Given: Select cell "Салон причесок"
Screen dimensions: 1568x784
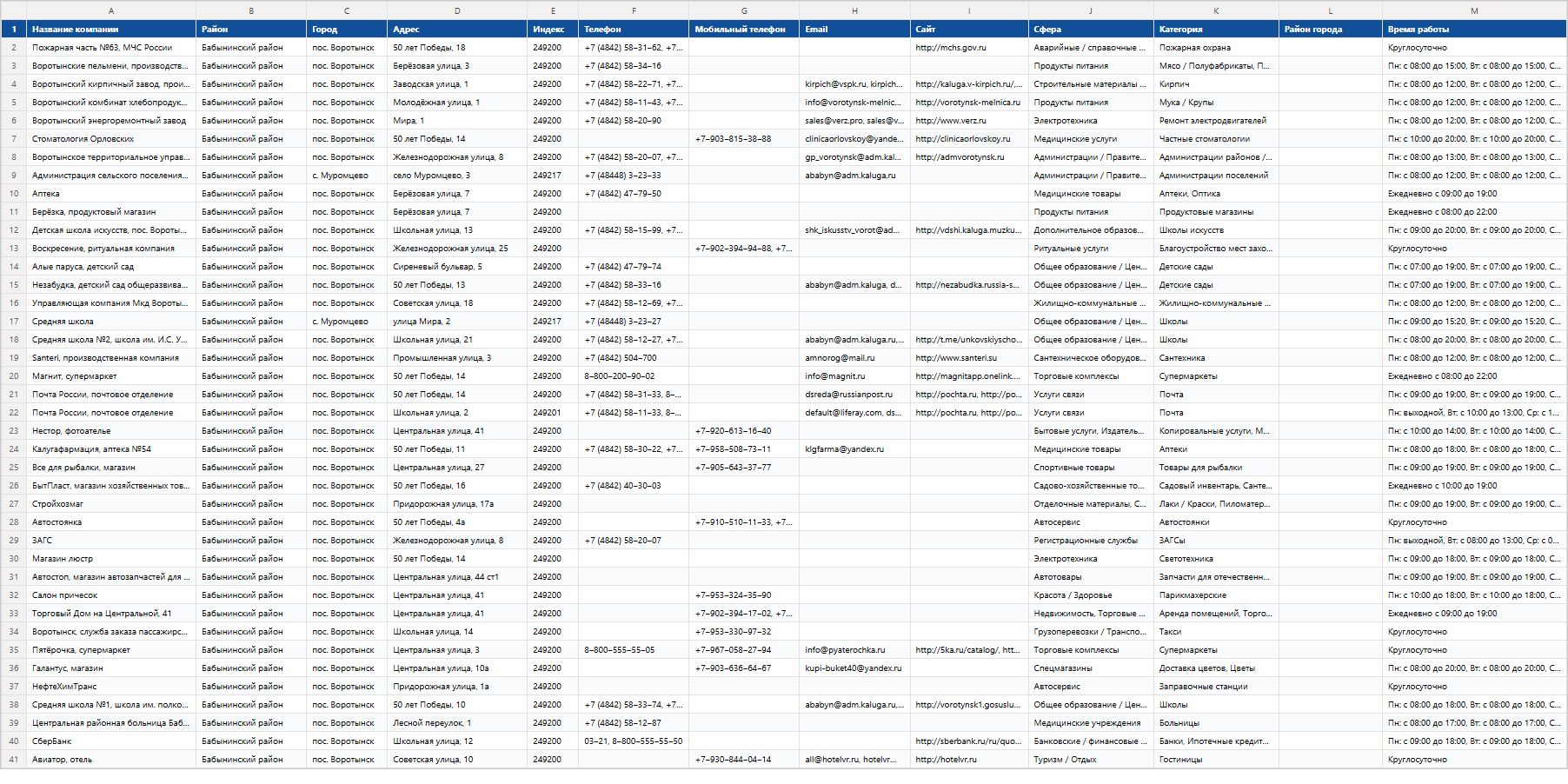Looking at the screenshot, I should coord(111,595).
